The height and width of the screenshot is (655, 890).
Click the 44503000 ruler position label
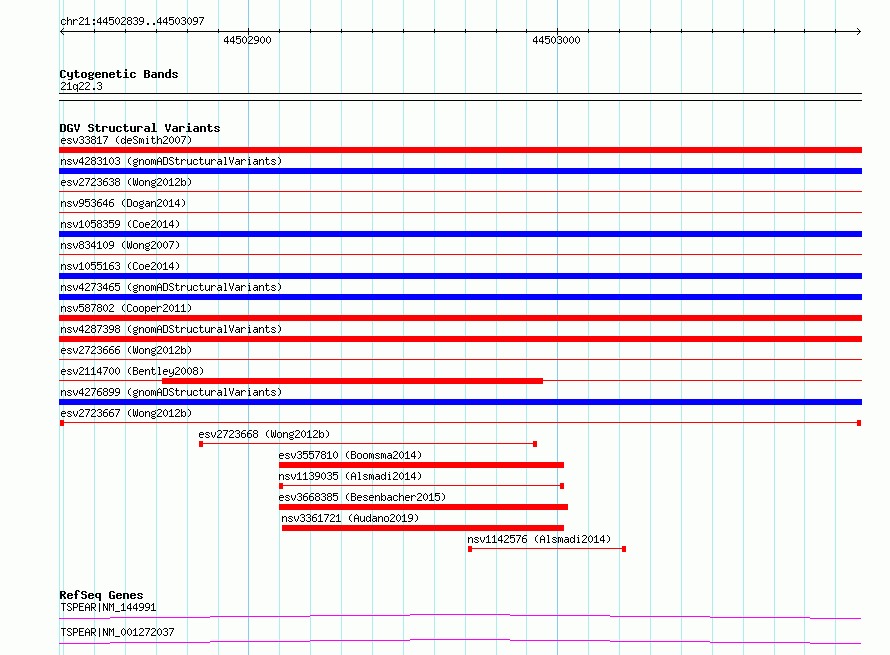(556, 40)
